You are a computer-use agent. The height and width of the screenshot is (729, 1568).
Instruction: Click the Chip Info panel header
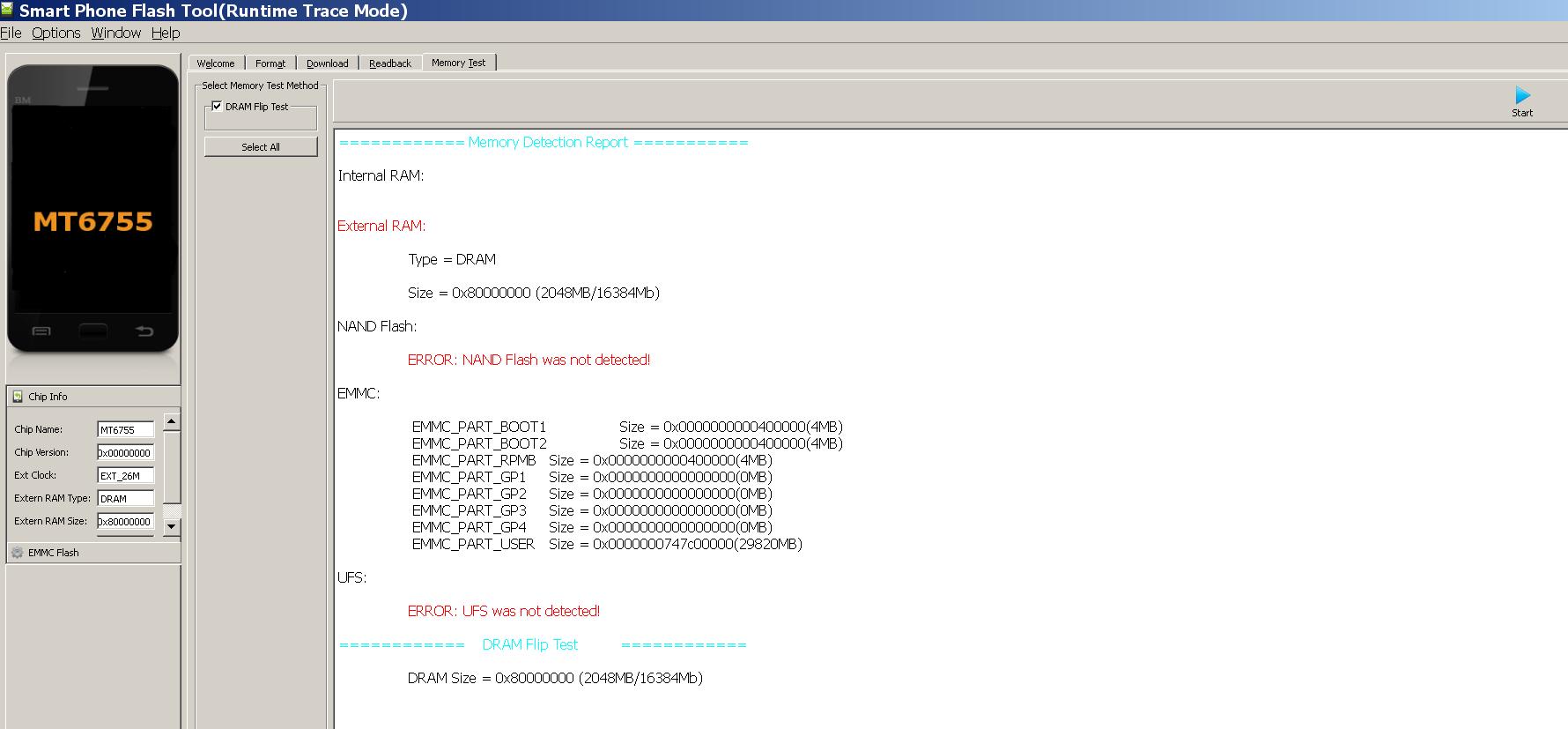tap(93, 397)
